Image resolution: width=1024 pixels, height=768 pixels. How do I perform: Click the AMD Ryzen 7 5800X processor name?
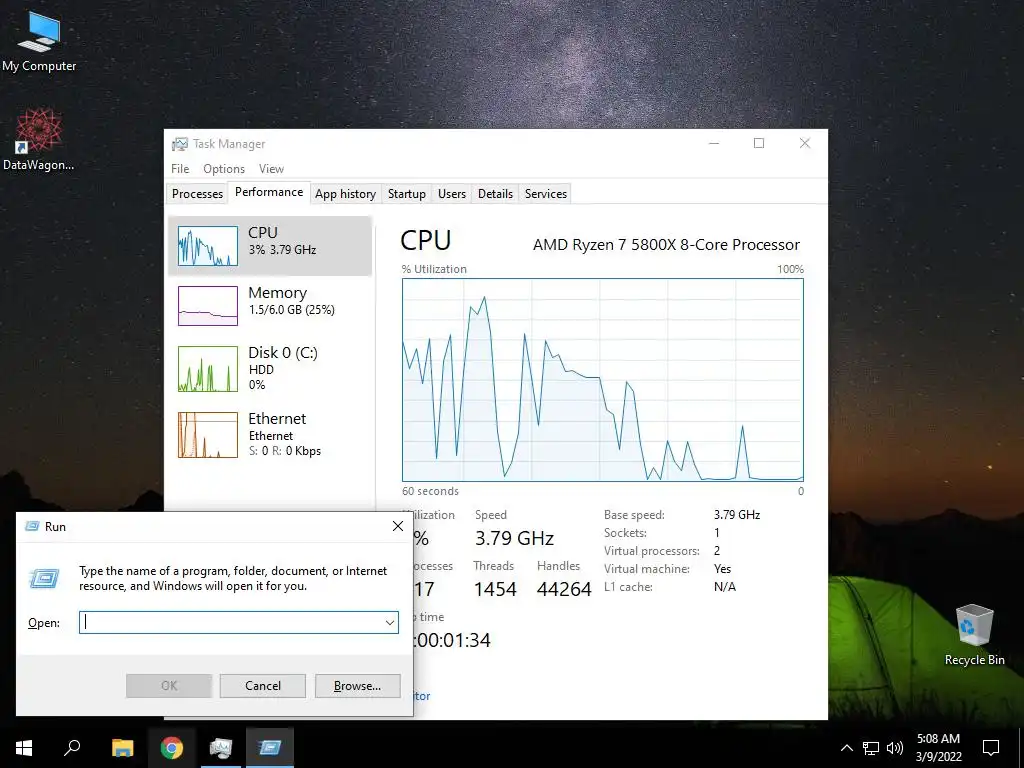pos(666,245)
